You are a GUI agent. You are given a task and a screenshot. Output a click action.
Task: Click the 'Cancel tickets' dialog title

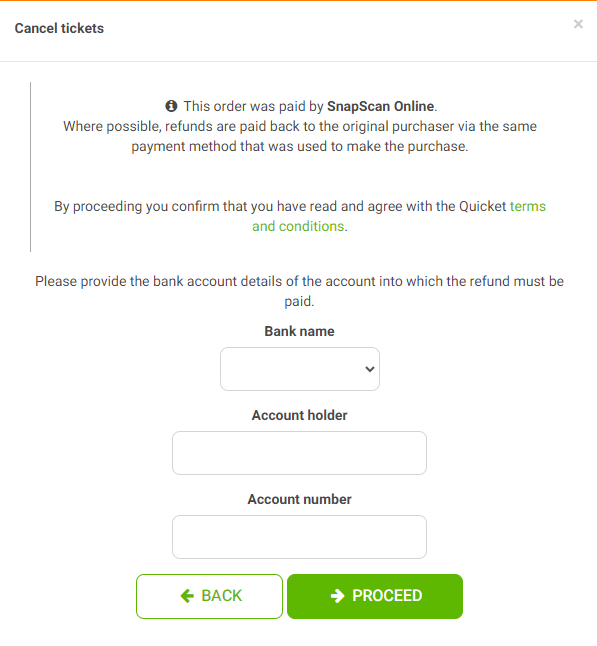[59, 28]
